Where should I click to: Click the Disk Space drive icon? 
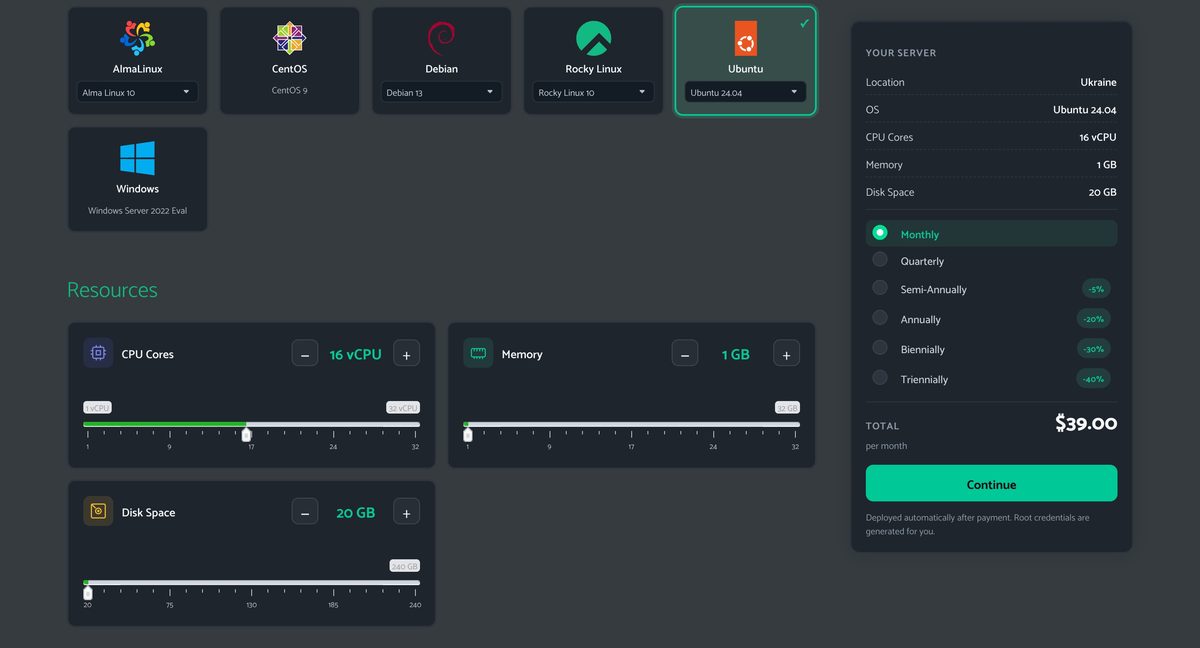pos(98,512)
